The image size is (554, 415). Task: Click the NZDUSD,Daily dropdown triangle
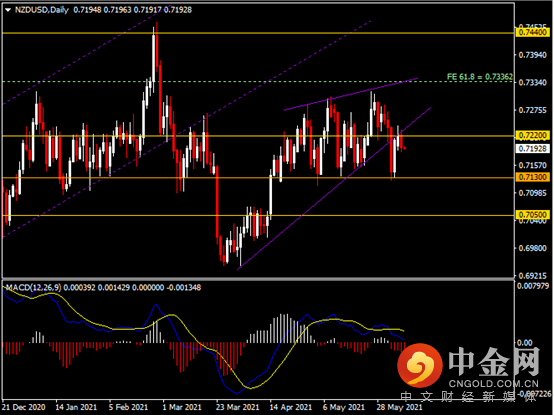pyautogui.click(x=8, y=10)
